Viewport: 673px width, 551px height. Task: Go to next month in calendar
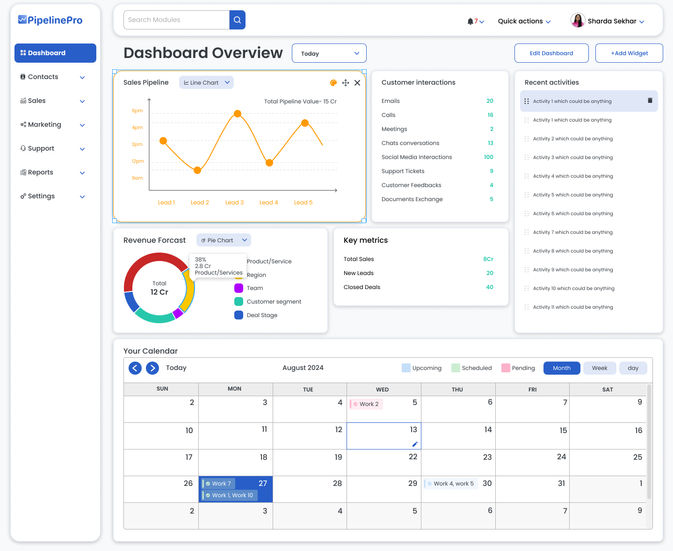click(152, 368)
